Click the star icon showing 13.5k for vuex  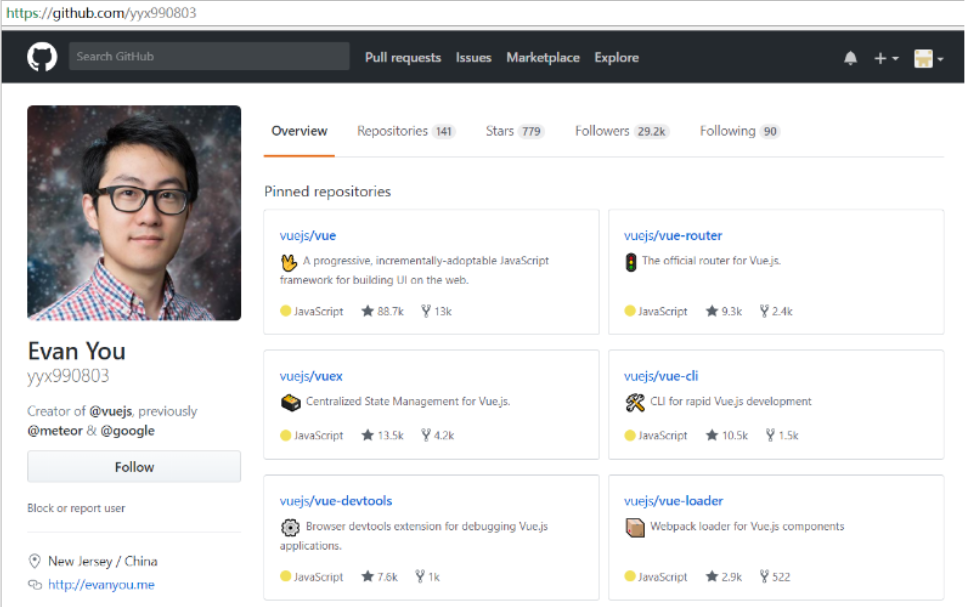click(x=367, y=435)
